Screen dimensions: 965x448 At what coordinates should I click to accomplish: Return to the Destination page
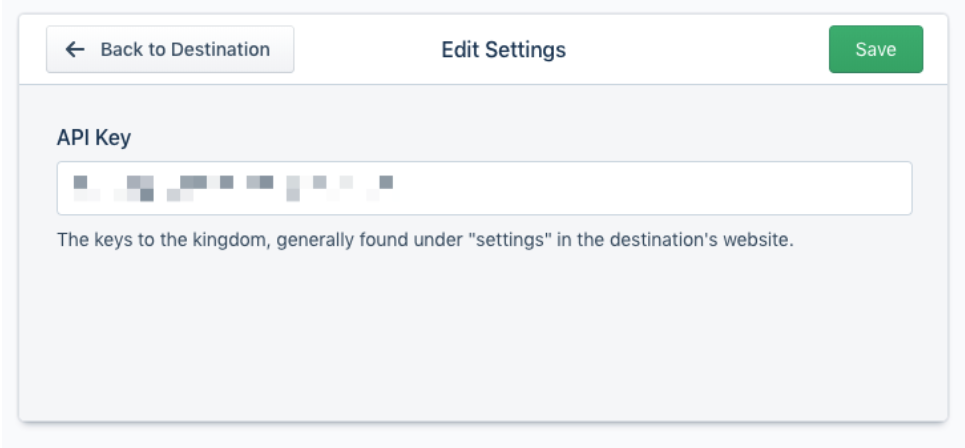click(170, 49)
